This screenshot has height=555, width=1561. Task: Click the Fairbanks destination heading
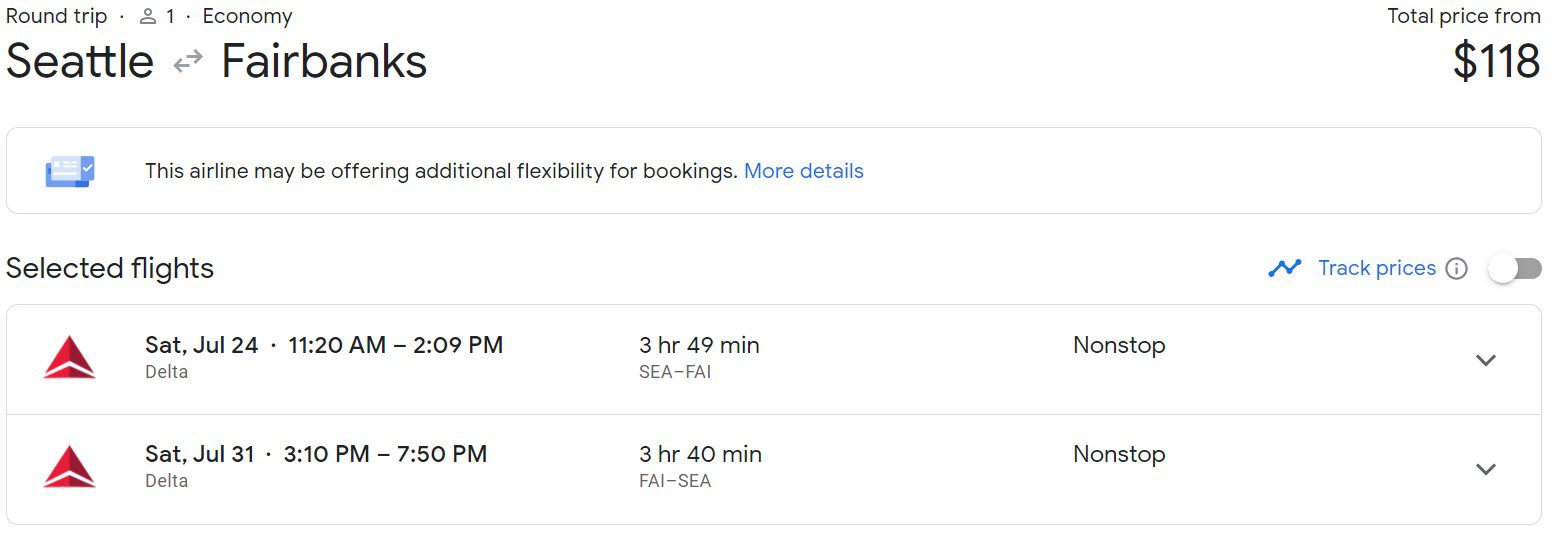[324, 62]
